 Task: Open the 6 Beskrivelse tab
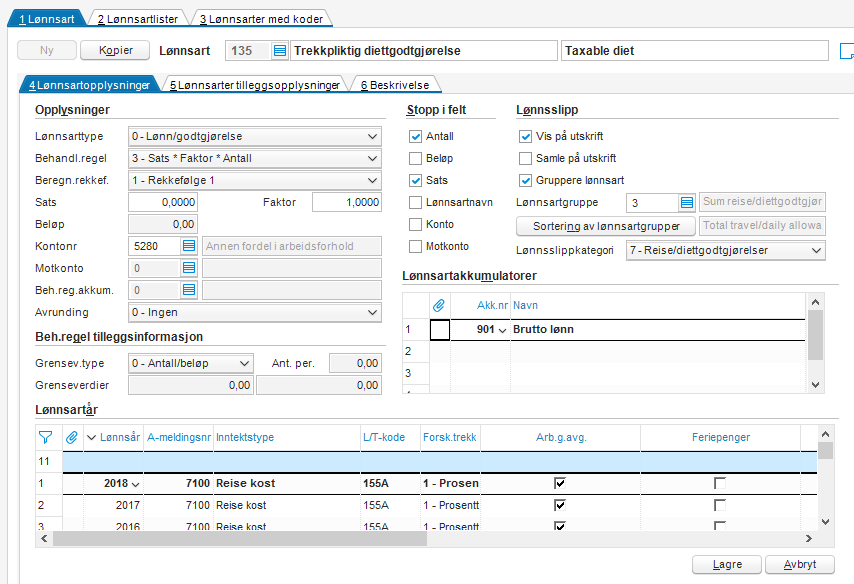tap(395, 85)
